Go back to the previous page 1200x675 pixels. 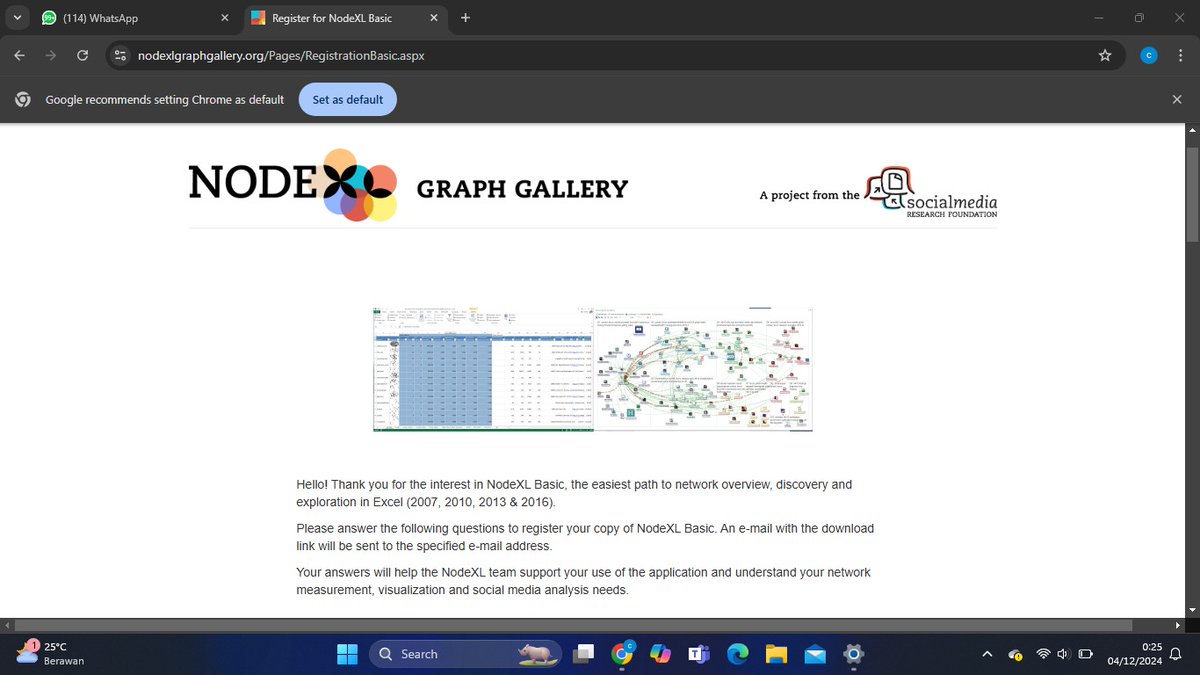19,56
